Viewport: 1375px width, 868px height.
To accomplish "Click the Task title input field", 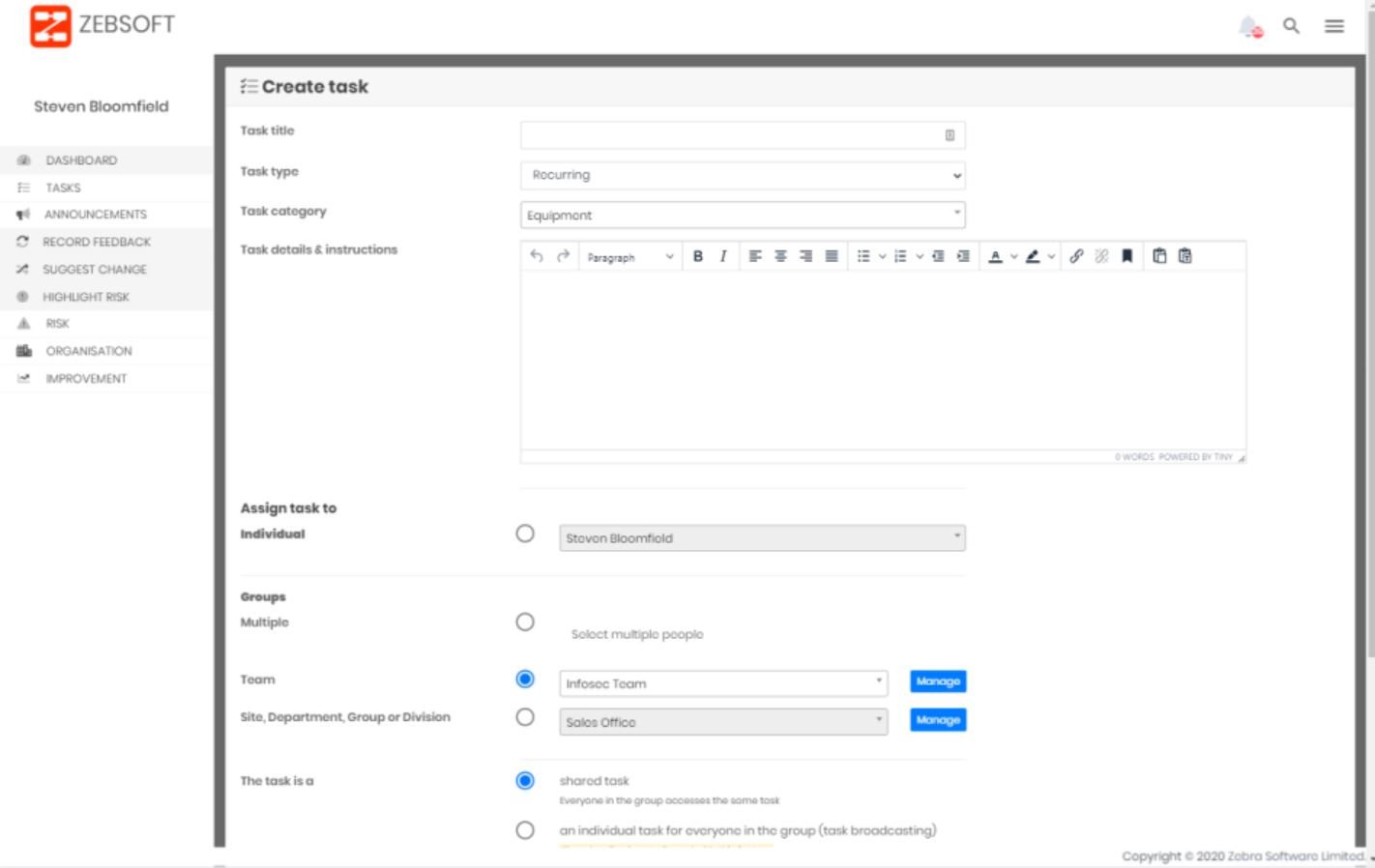I will (x=733, y=135).
